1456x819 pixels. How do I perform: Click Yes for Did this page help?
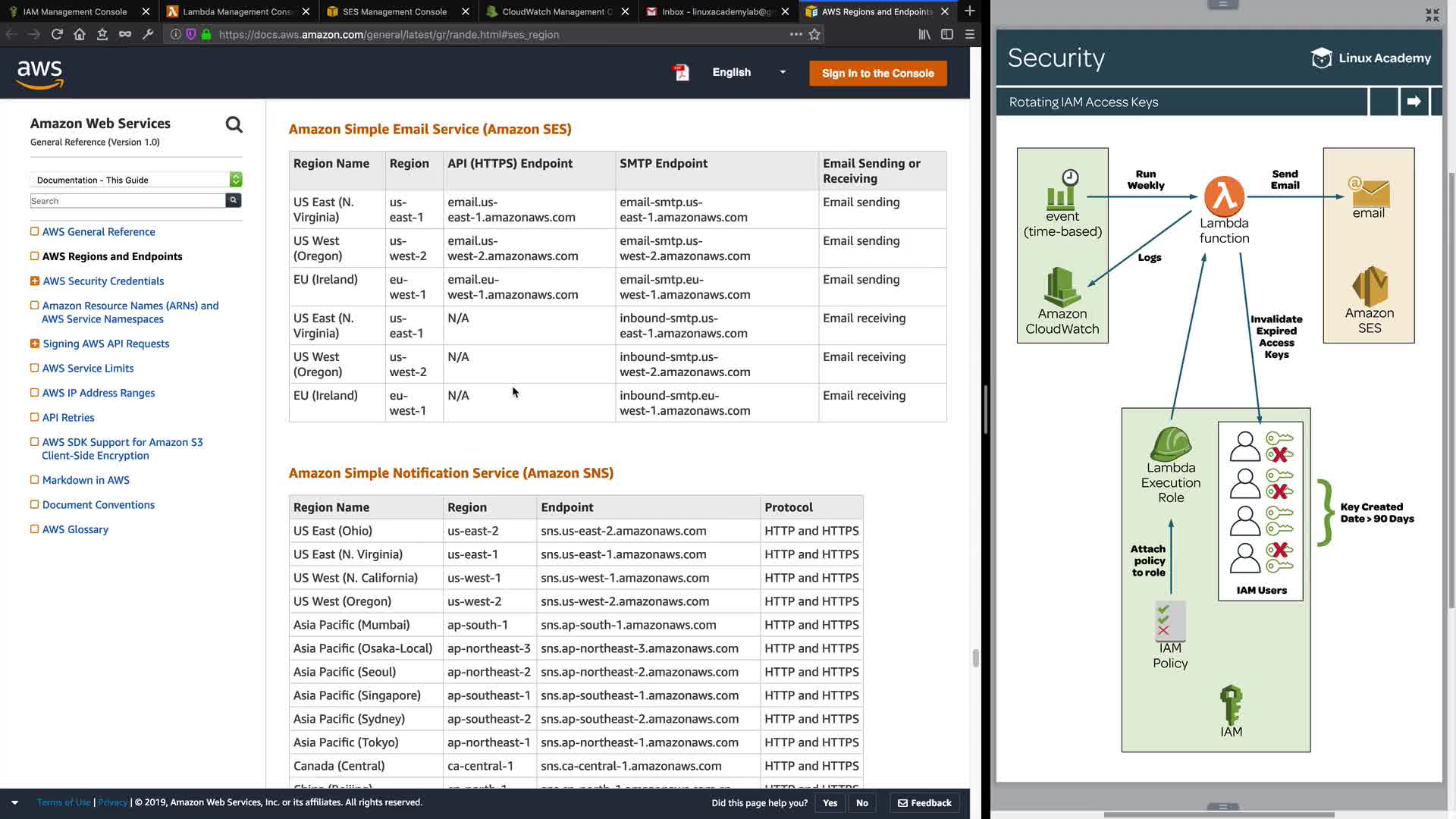click(830, 803)
